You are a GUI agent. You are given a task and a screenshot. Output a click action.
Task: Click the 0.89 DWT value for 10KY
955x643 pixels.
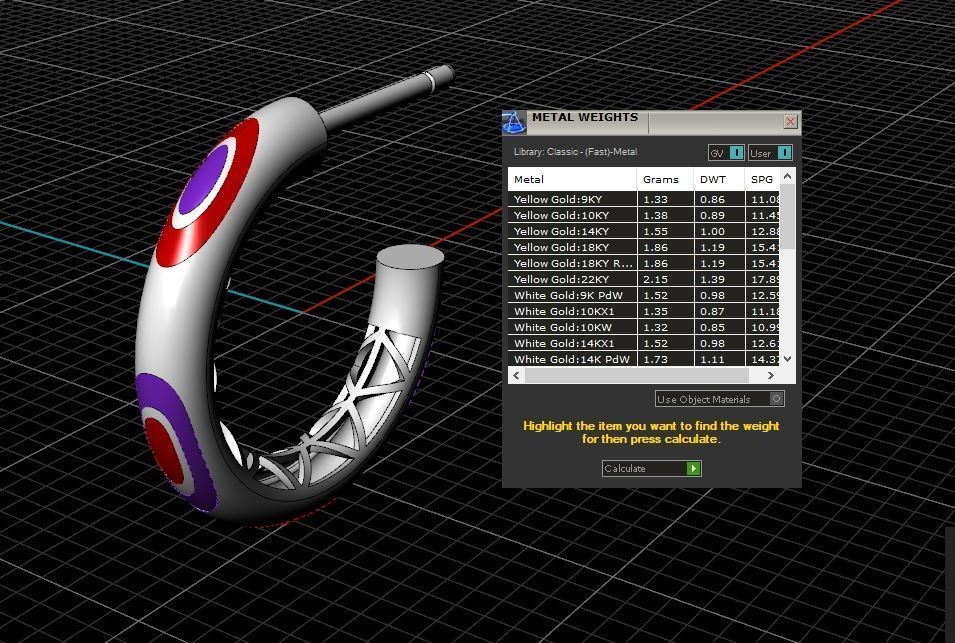click(x=712, y=215)
